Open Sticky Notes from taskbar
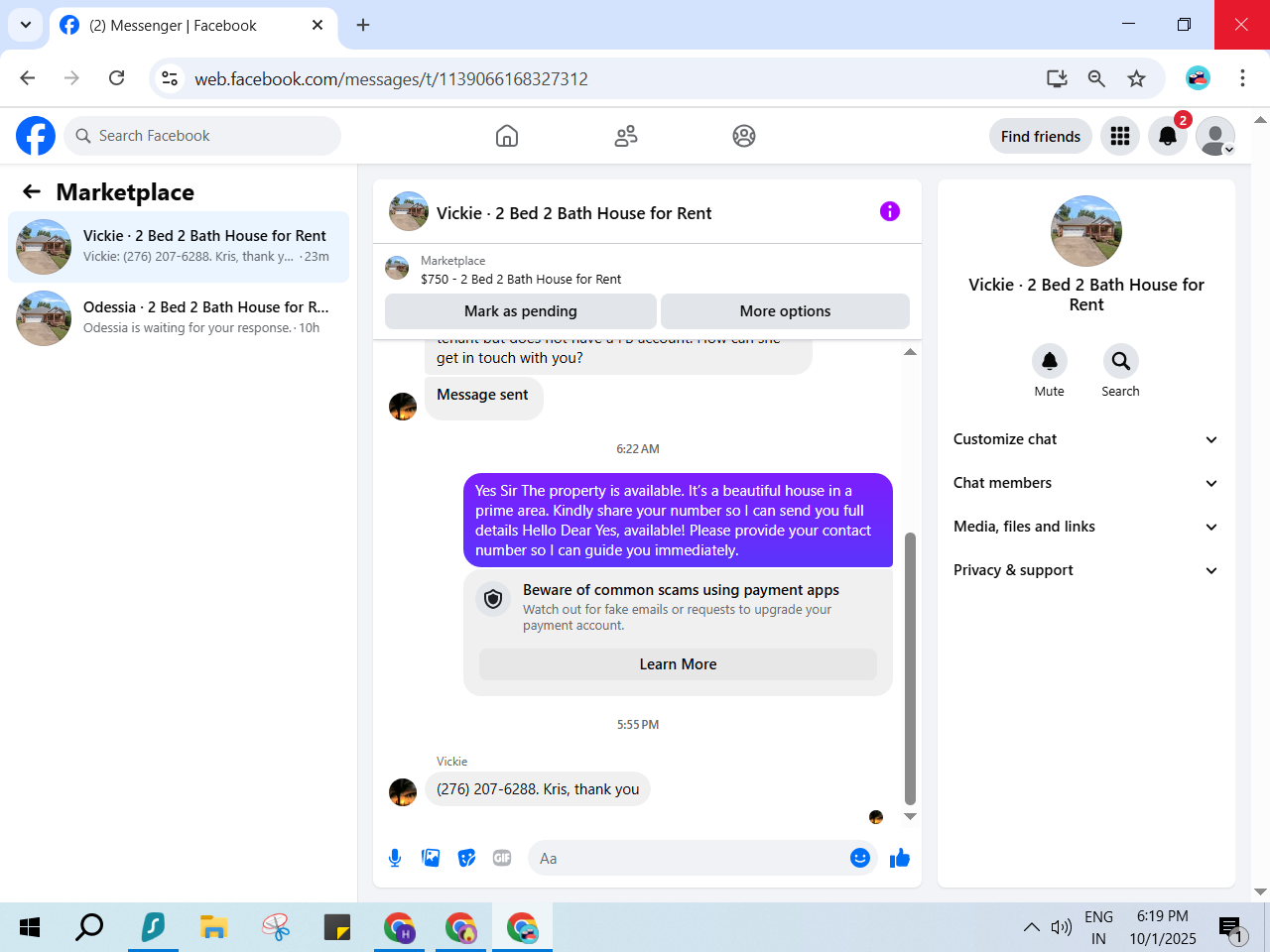Viewport: 1270px width, 952px height. (337, 927)
